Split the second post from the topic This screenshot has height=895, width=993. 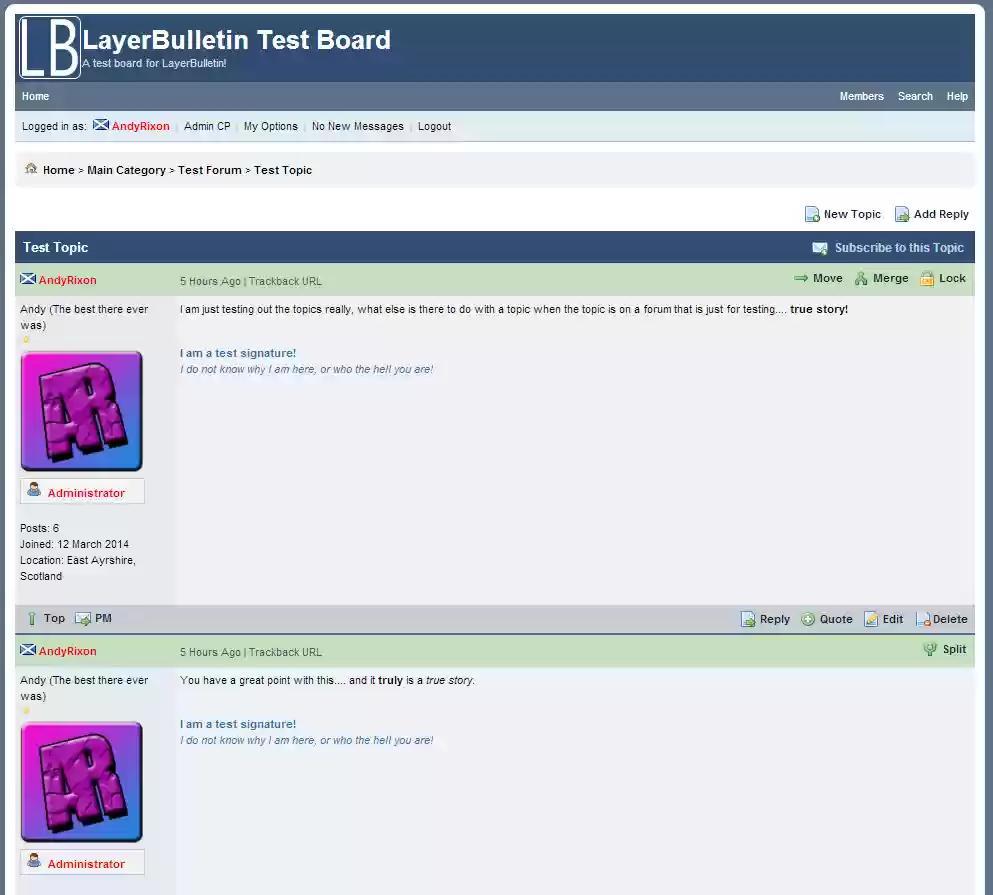coord(944,650)
